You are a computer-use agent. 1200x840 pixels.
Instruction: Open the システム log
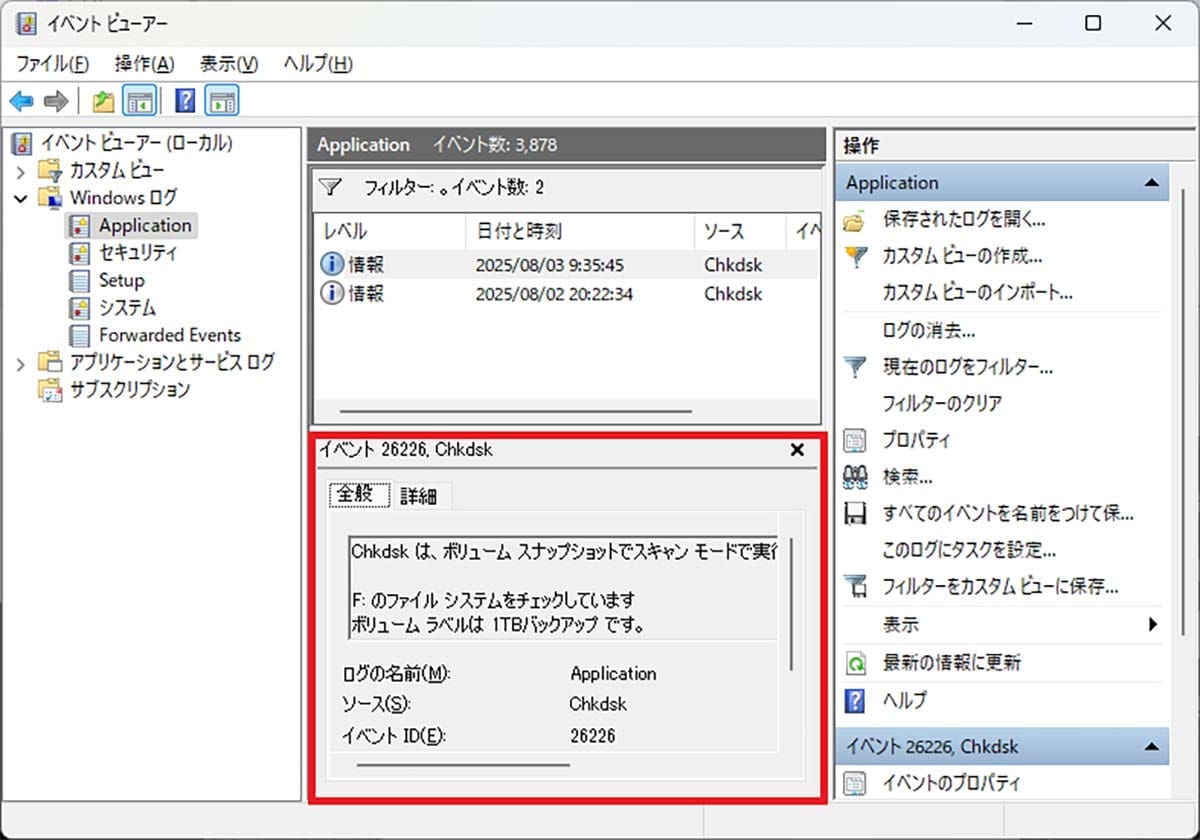pyautogui.click(x=127, y=307)
